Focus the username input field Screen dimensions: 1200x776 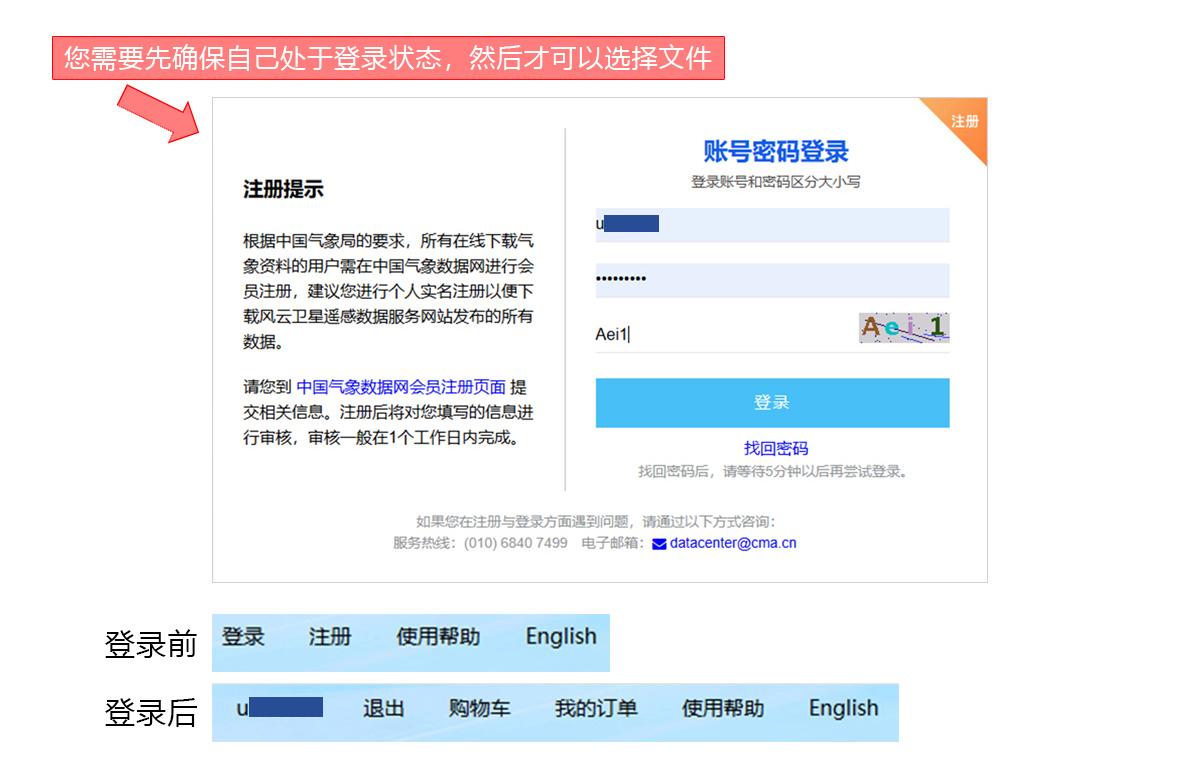point(772,224)
